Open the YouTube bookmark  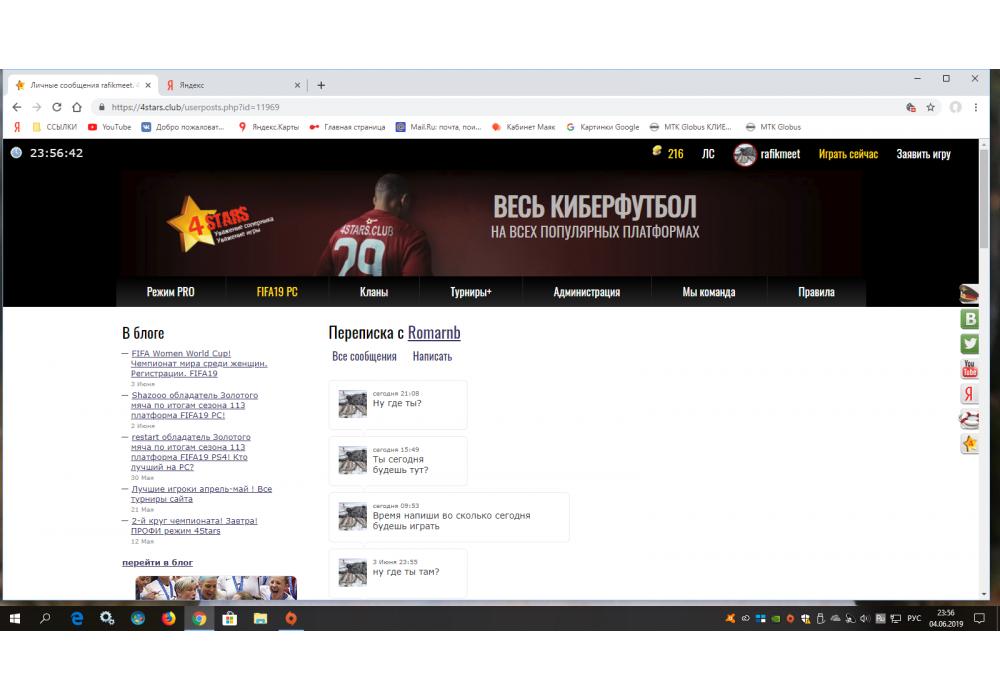[x=110, y=127]
